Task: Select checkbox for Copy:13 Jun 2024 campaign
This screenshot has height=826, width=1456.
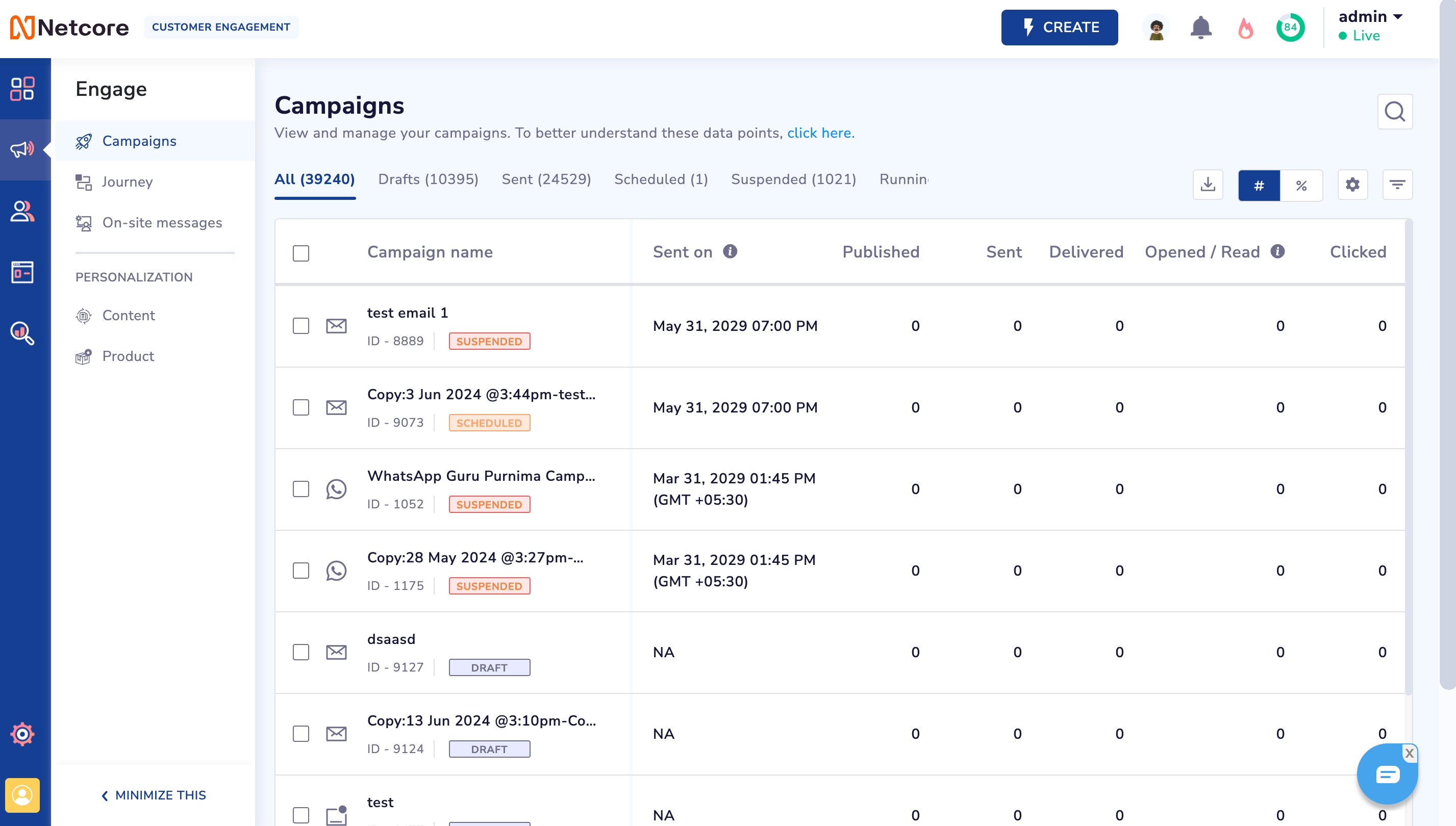Action: (301, 734)
